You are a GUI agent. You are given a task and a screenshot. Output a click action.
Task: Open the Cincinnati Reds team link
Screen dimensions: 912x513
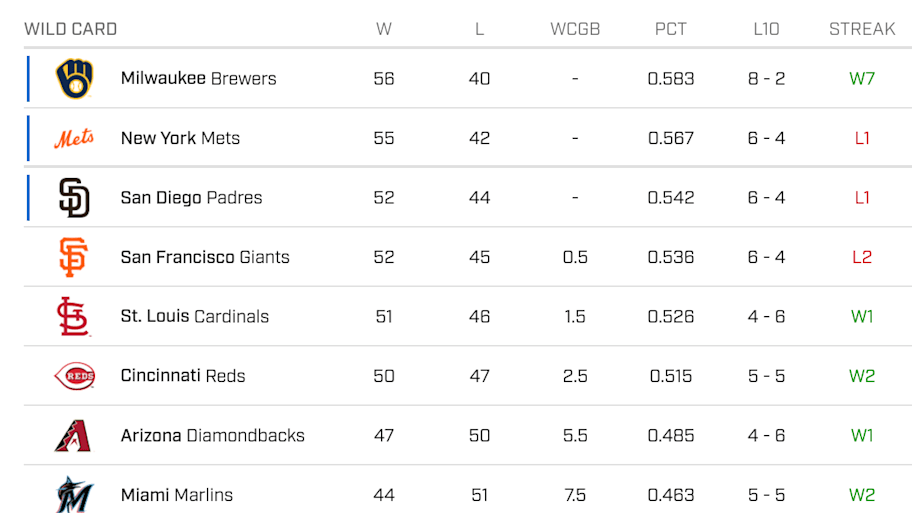tap(183, 376)
